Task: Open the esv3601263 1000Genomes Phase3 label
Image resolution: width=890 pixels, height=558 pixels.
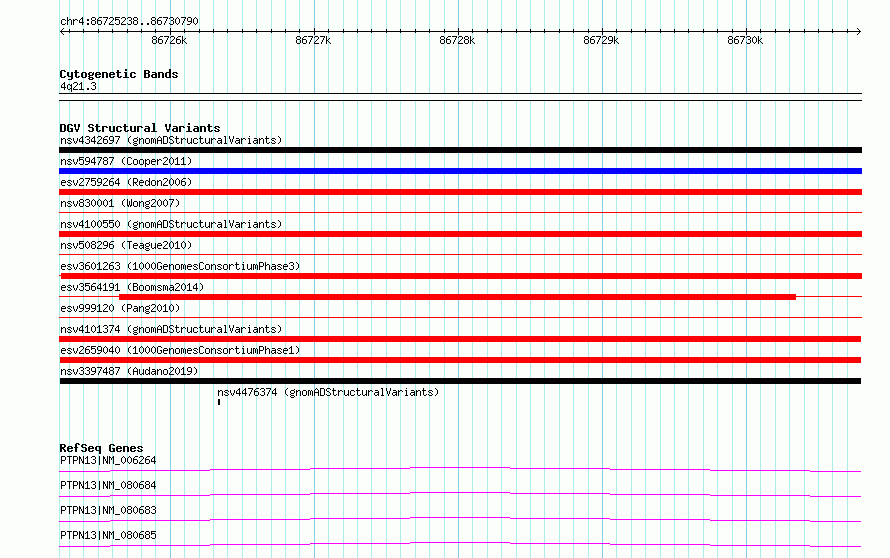Action: (180, 266)
